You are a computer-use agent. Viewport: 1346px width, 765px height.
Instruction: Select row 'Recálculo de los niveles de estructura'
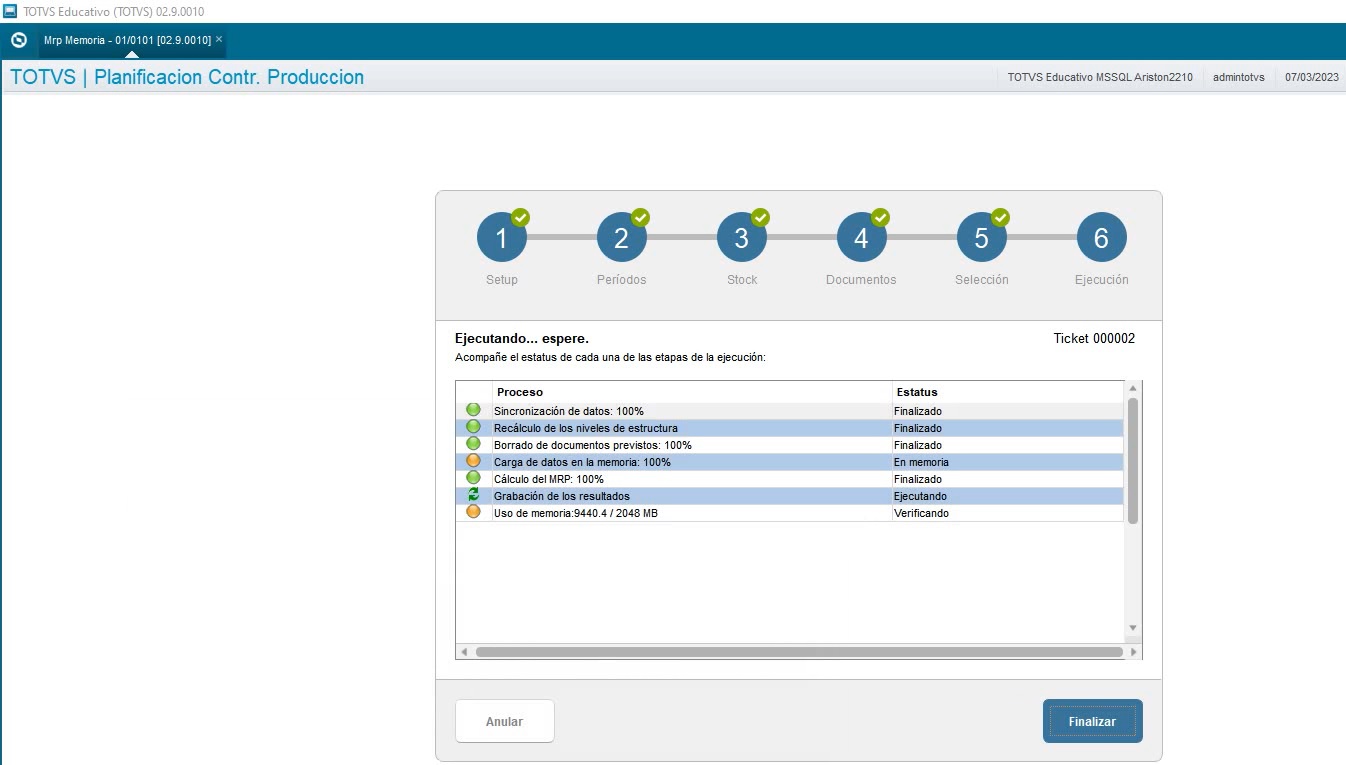click(x=790, y=428)
